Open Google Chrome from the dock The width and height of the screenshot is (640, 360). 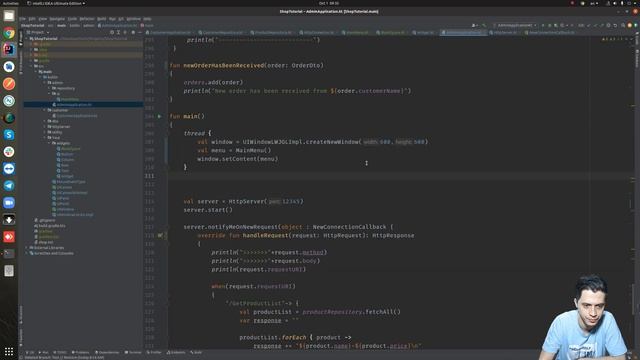click(x=9, y=33)
